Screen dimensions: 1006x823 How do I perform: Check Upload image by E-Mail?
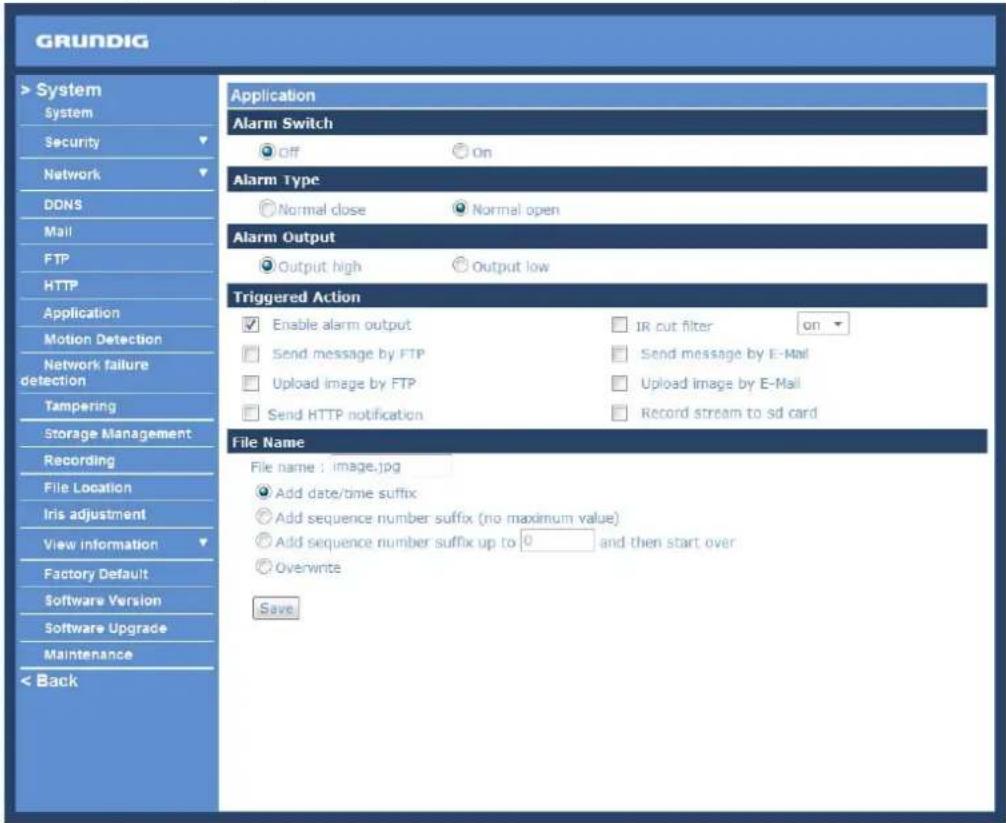(619, 384)
